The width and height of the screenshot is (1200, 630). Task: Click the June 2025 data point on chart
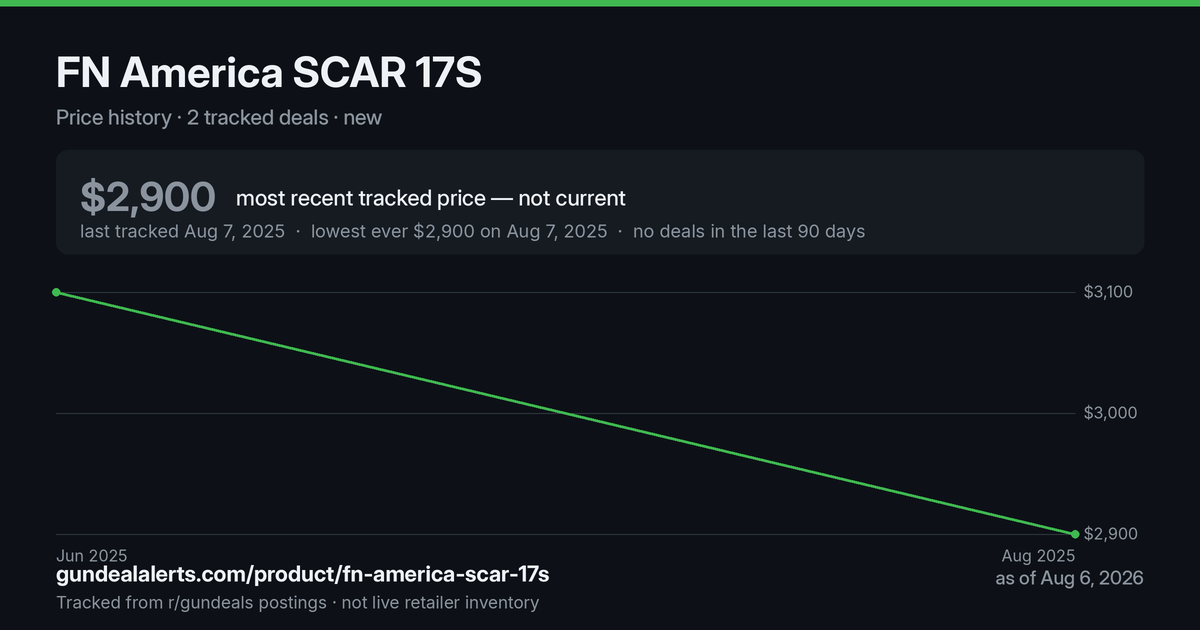tap(56, 292)
